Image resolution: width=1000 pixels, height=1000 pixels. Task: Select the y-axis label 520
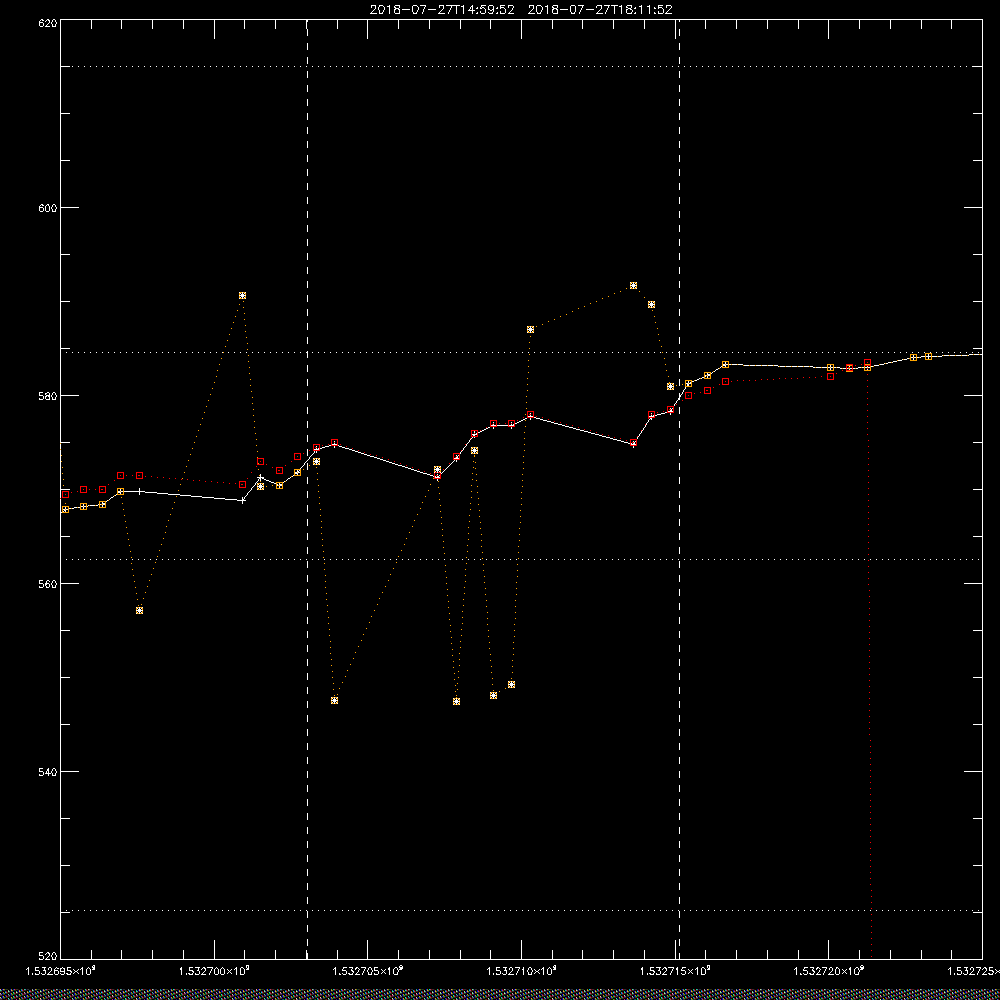[x=48, y=956]
